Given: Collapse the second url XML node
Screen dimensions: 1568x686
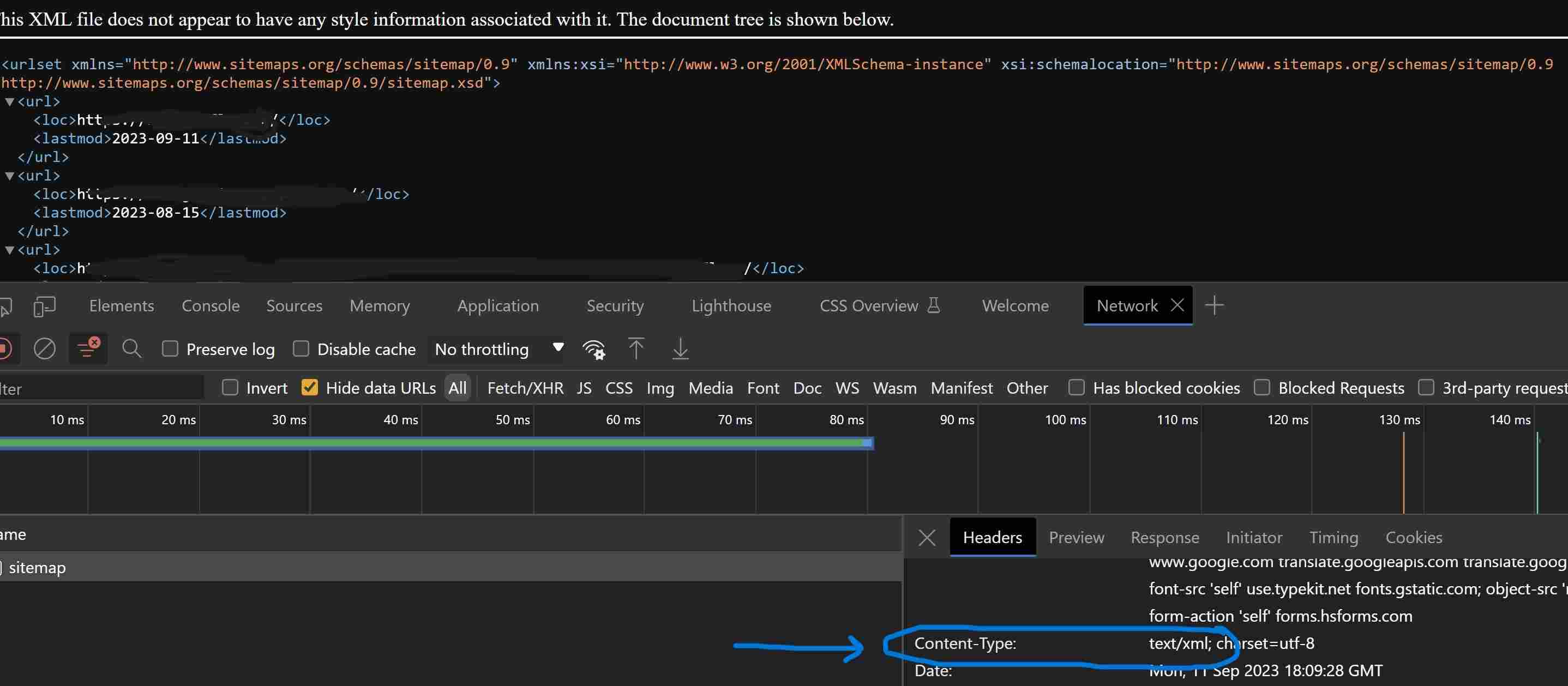Looking at the screenshot, I should click(x=9, y=176).
